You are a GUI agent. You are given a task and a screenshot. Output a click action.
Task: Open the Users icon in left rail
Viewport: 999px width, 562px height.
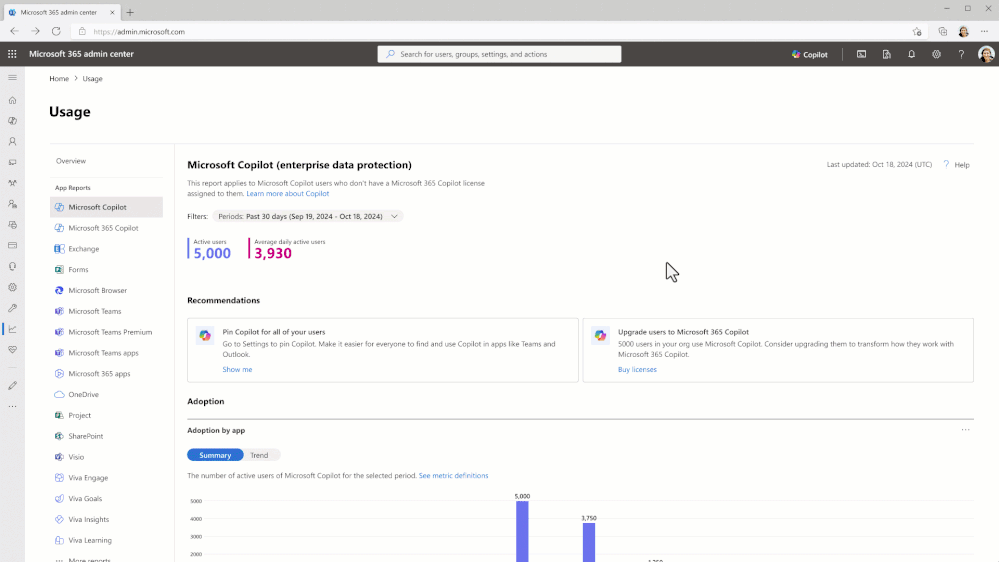point(12,141)
